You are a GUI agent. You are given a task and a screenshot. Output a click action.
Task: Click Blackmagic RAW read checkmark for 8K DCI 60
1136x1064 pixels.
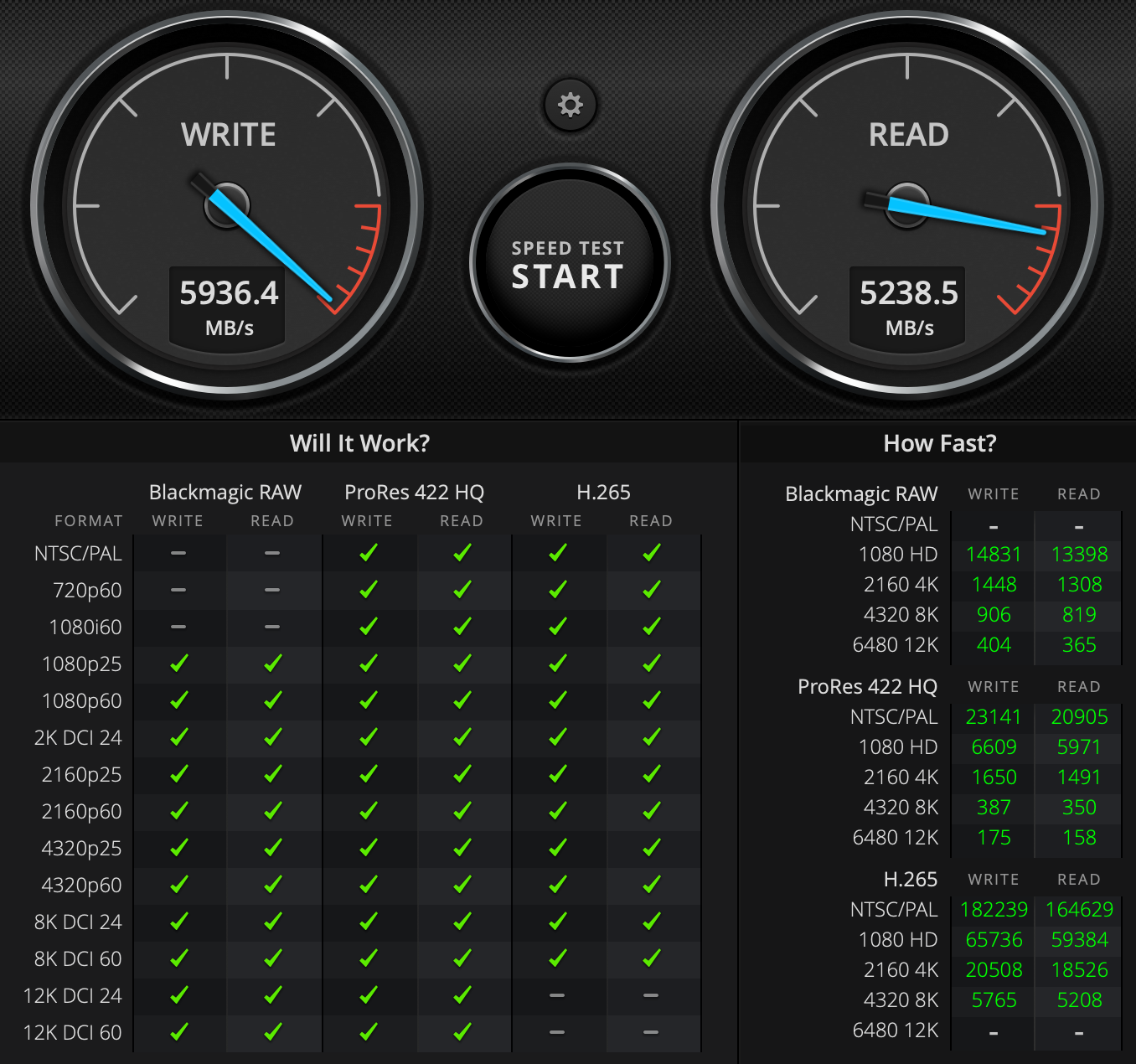(x=272, y=958)
